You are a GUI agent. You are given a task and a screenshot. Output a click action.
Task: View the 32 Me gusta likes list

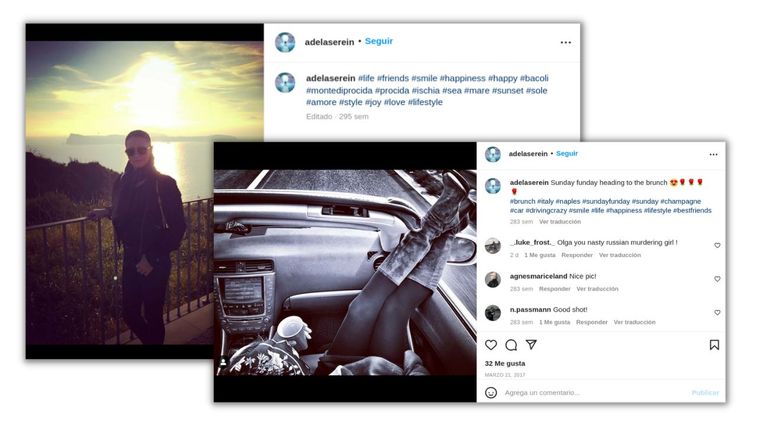(x=505, y=363)
